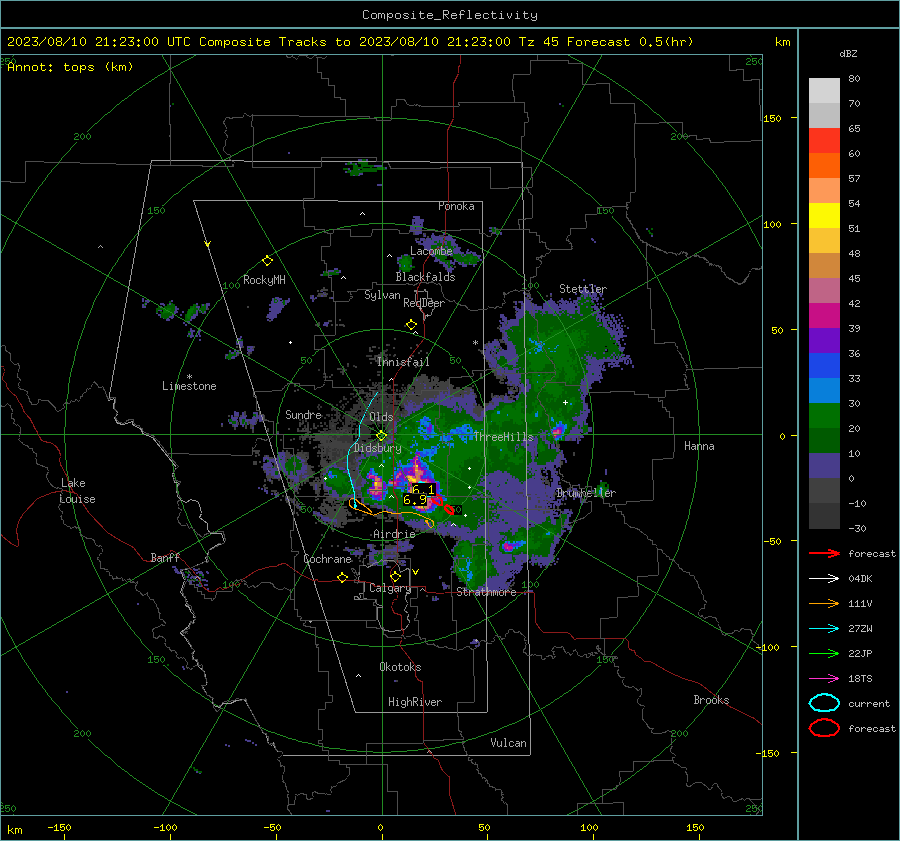
Task: Click the white 04DK arrow in legend
Action: pyautogui.click(x=824, y=579)
